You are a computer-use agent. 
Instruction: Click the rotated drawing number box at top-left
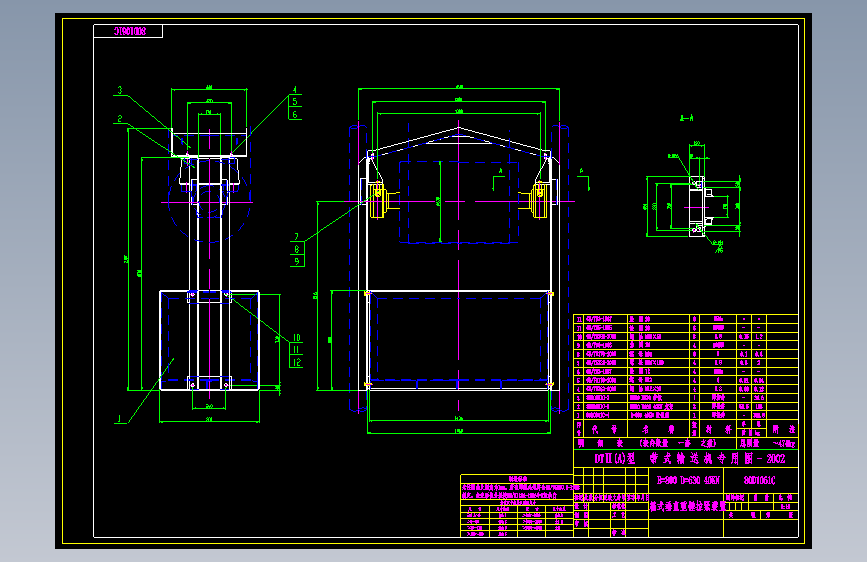tap(128, 32)
